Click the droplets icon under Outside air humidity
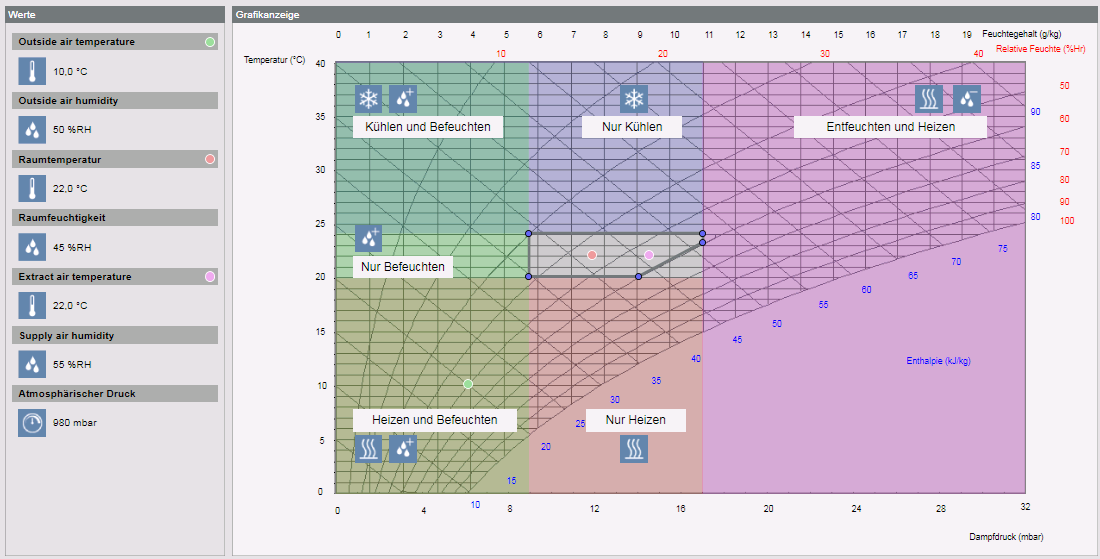The image size is (1100, 559). [32, 130]
